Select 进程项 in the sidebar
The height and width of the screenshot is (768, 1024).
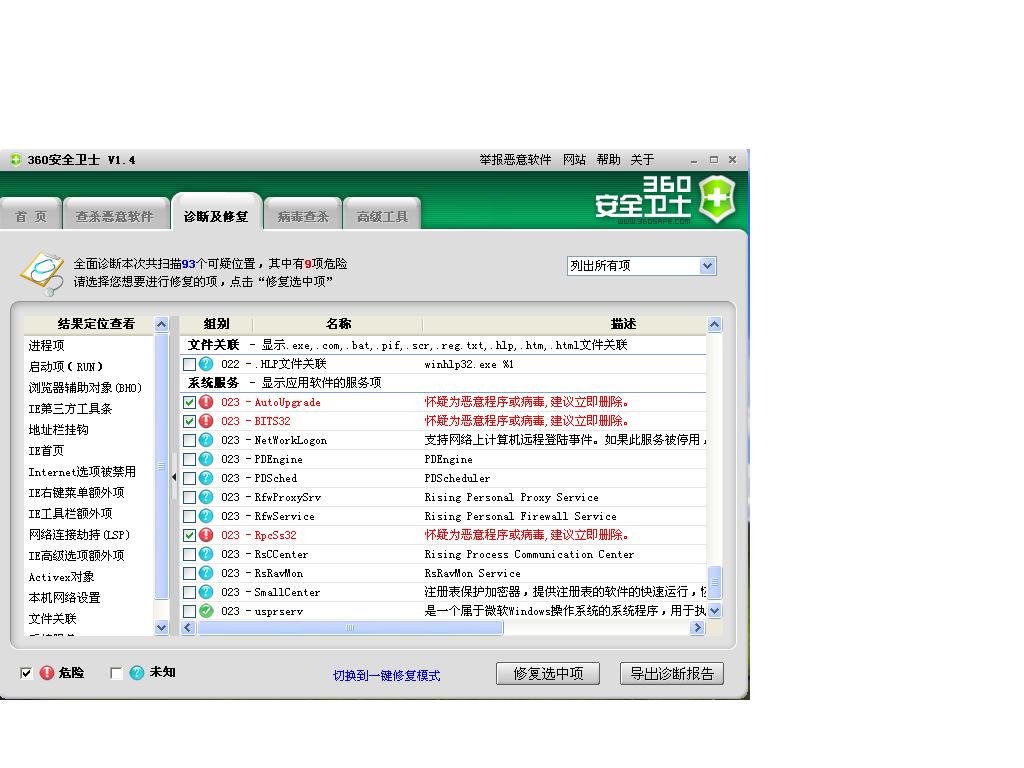pos(46,345)
